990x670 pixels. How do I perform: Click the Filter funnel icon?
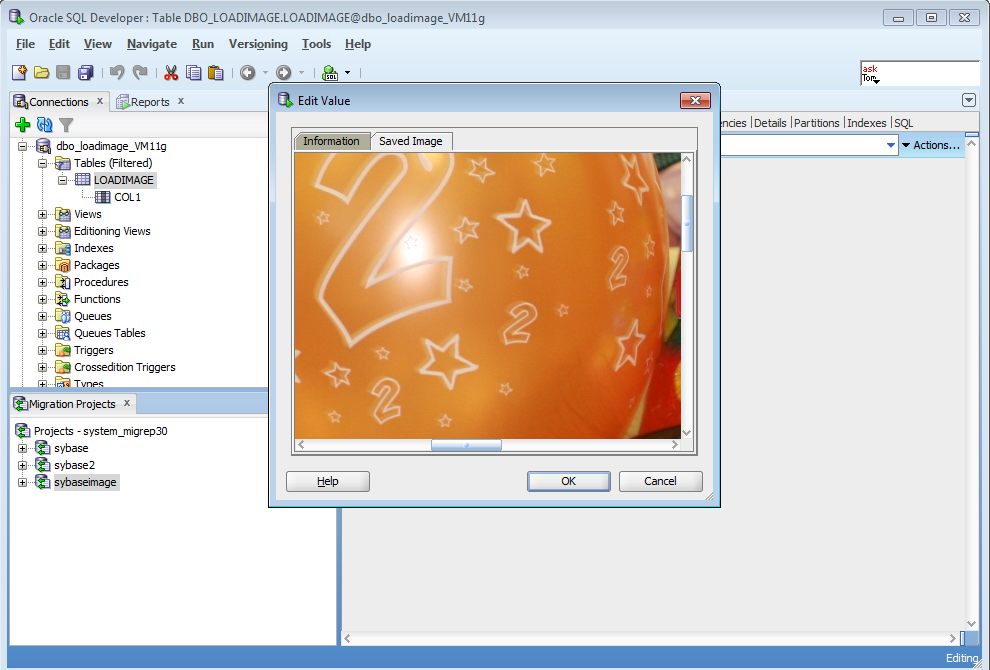click(66, 125)
